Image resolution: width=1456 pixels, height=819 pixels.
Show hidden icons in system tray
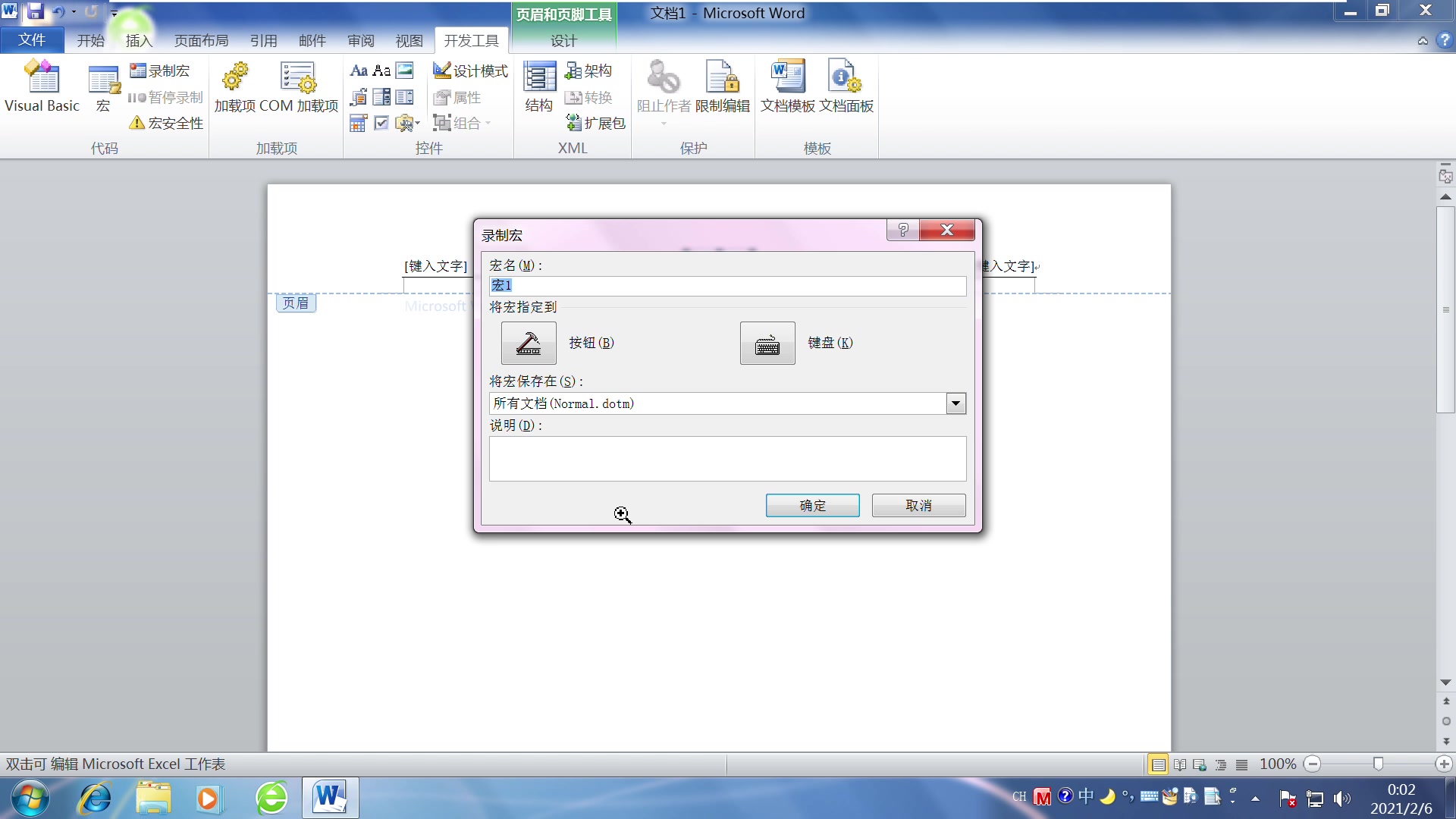pos(1255,797)
